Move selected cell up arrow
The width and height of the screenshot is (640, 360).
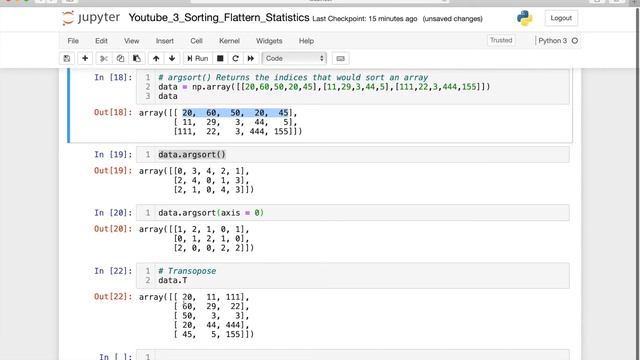156,58
